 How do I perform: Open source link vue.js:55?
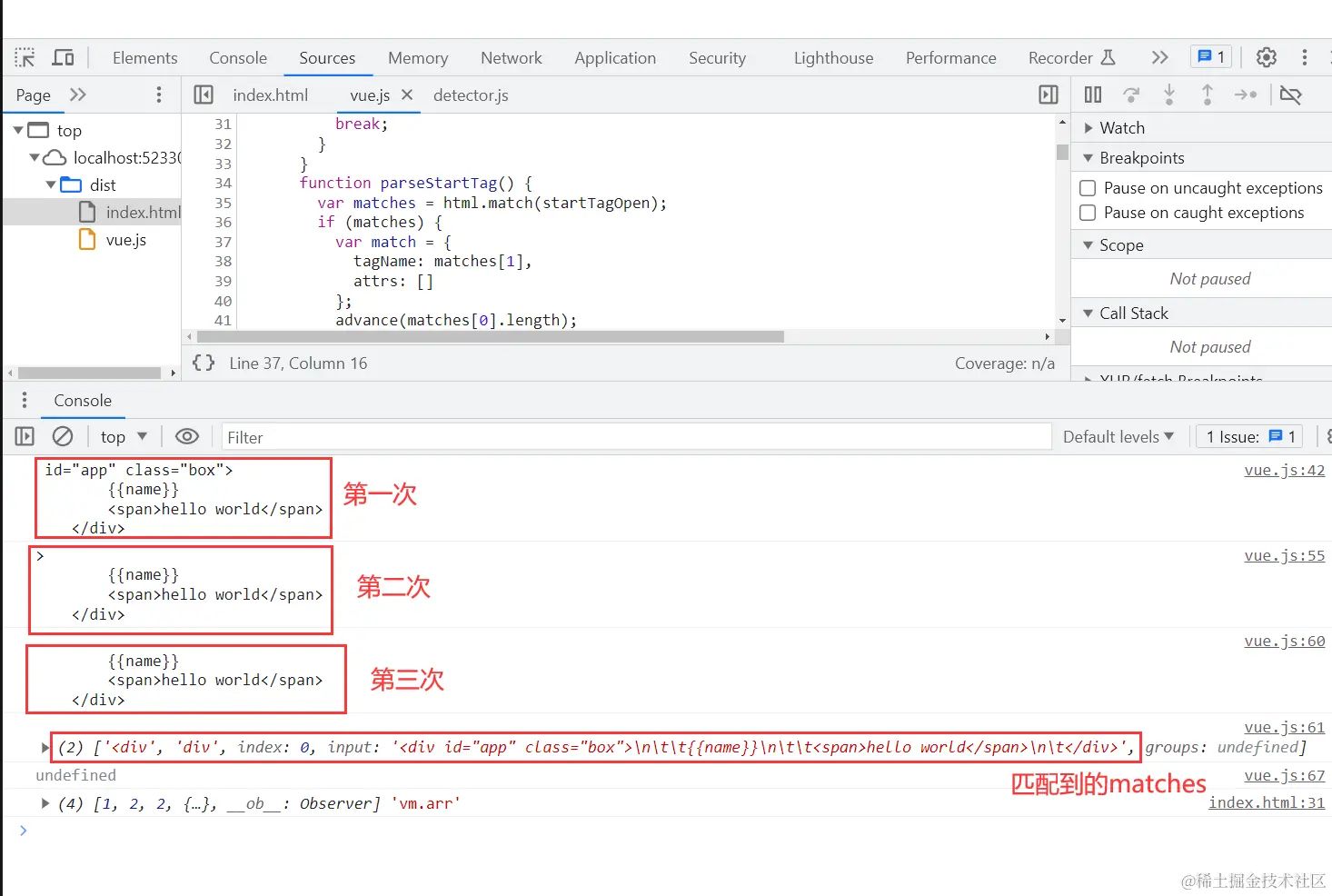1284,555
